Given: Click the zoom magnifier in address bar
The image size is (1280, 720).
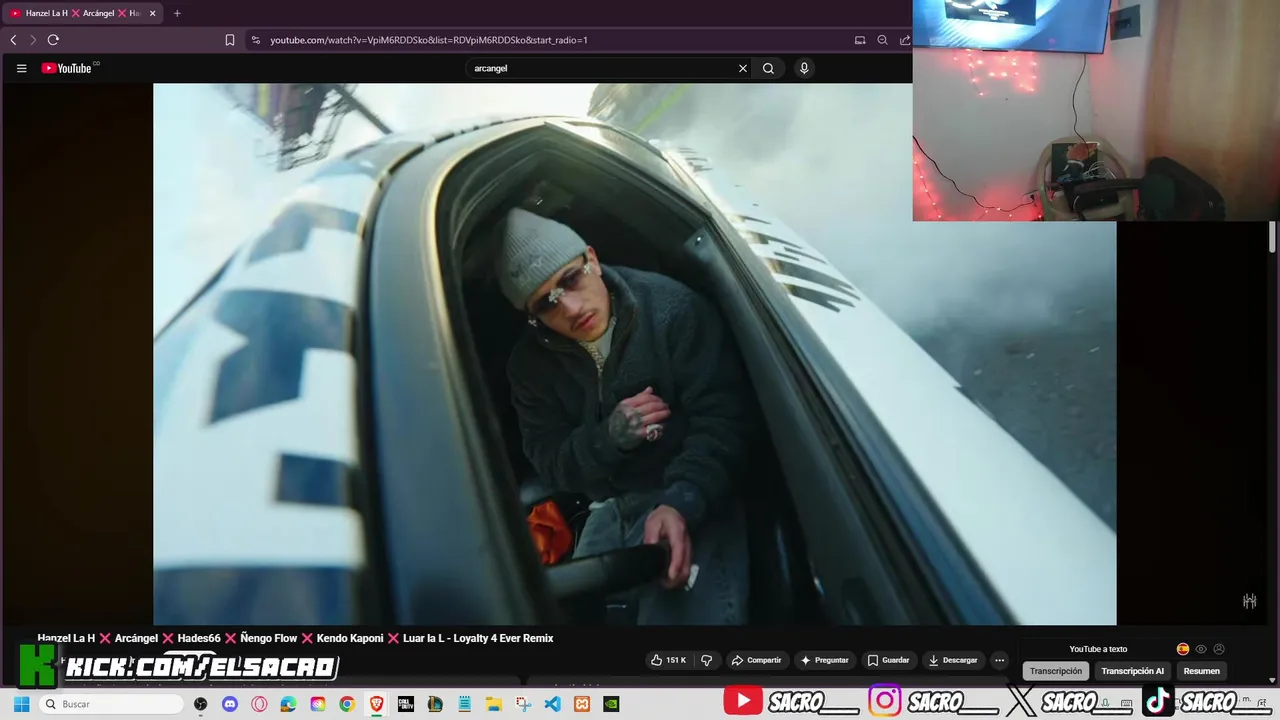Looking at the screenshot, I should [882, 40].
